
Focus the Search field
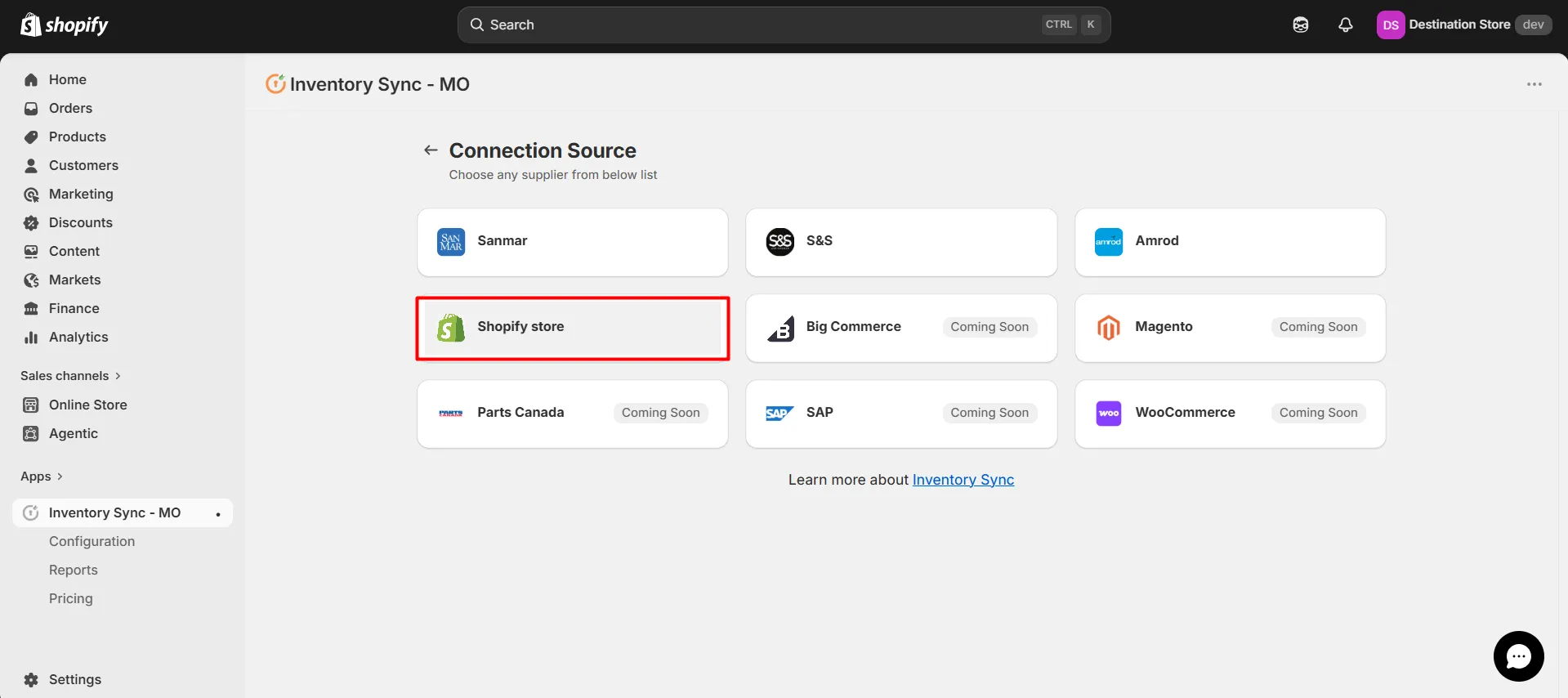(784, 25)
